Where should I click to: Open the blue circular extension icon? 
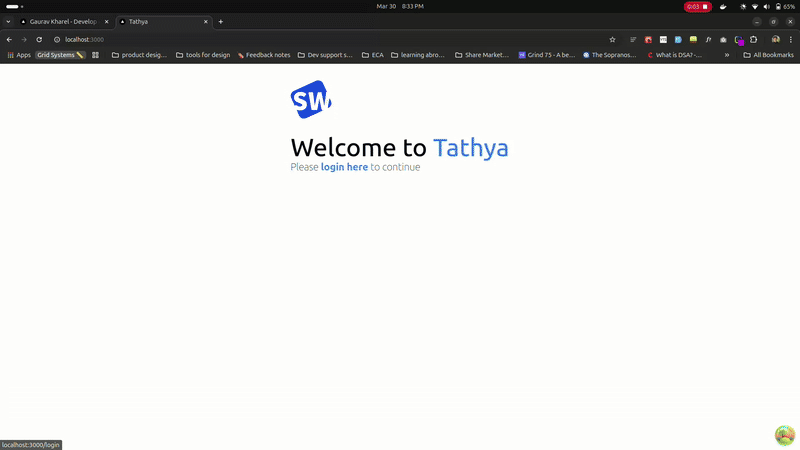(x=678, y=39)
